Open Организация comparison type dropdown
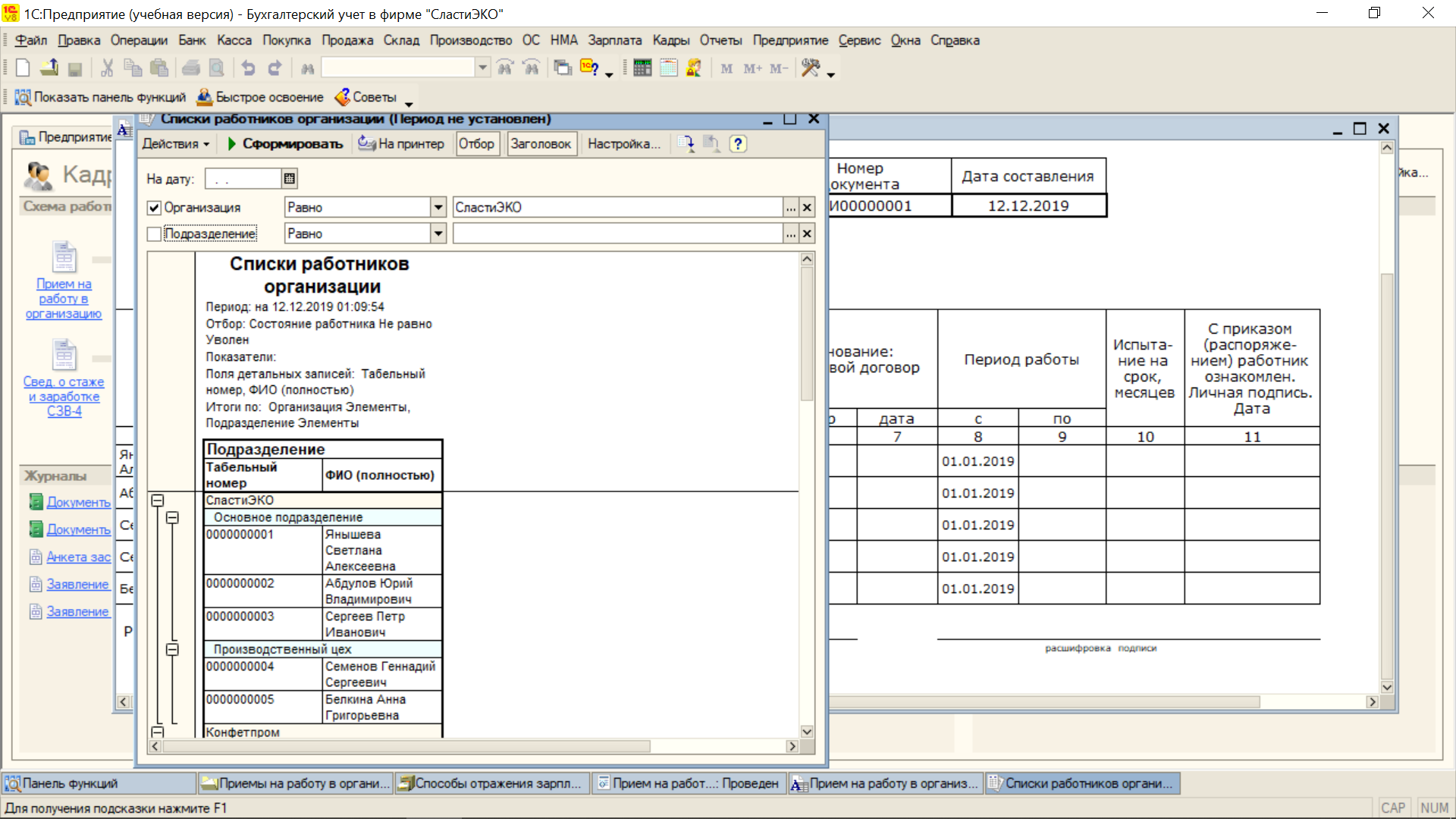 pyautogui.click(x=438, y=208)
